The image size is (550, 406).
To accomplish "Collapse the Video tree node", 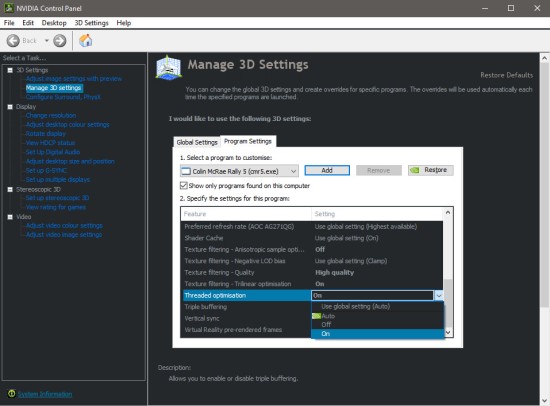I will pos(10,217).
